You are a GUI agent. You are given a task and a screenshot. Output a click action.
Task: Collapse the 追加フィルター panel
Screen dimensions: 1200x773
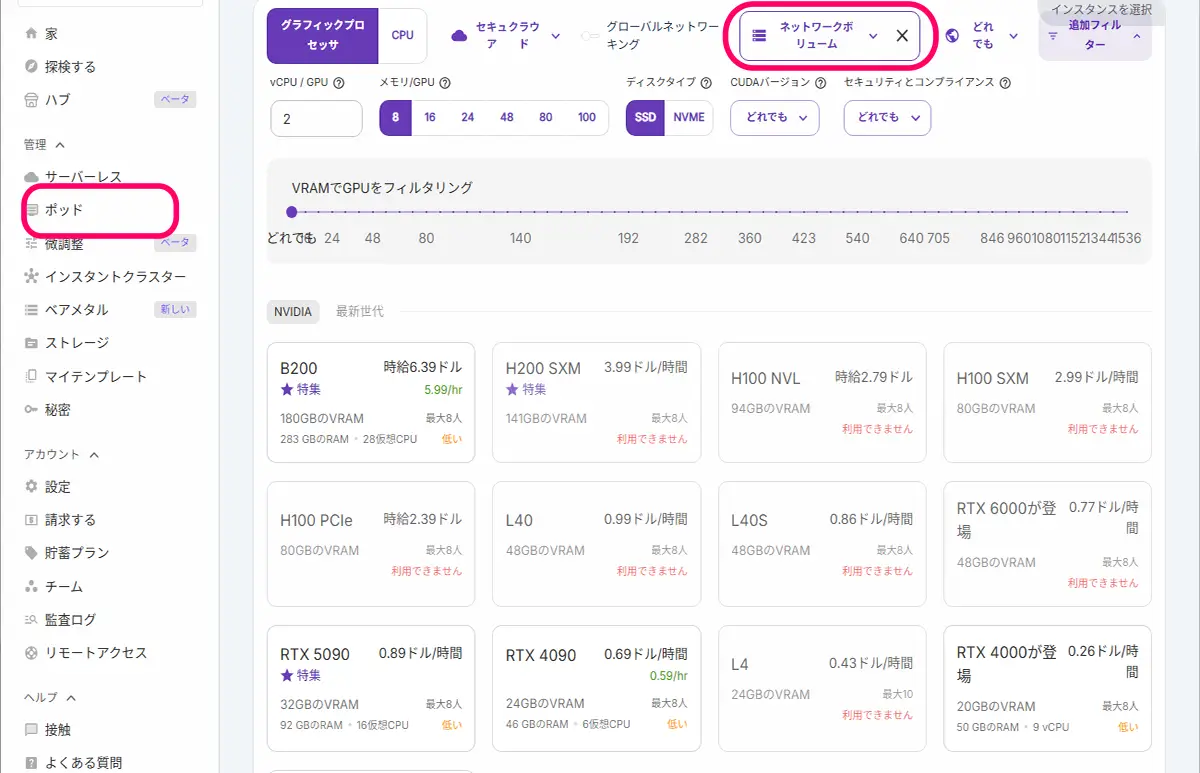pos(1095,36)
